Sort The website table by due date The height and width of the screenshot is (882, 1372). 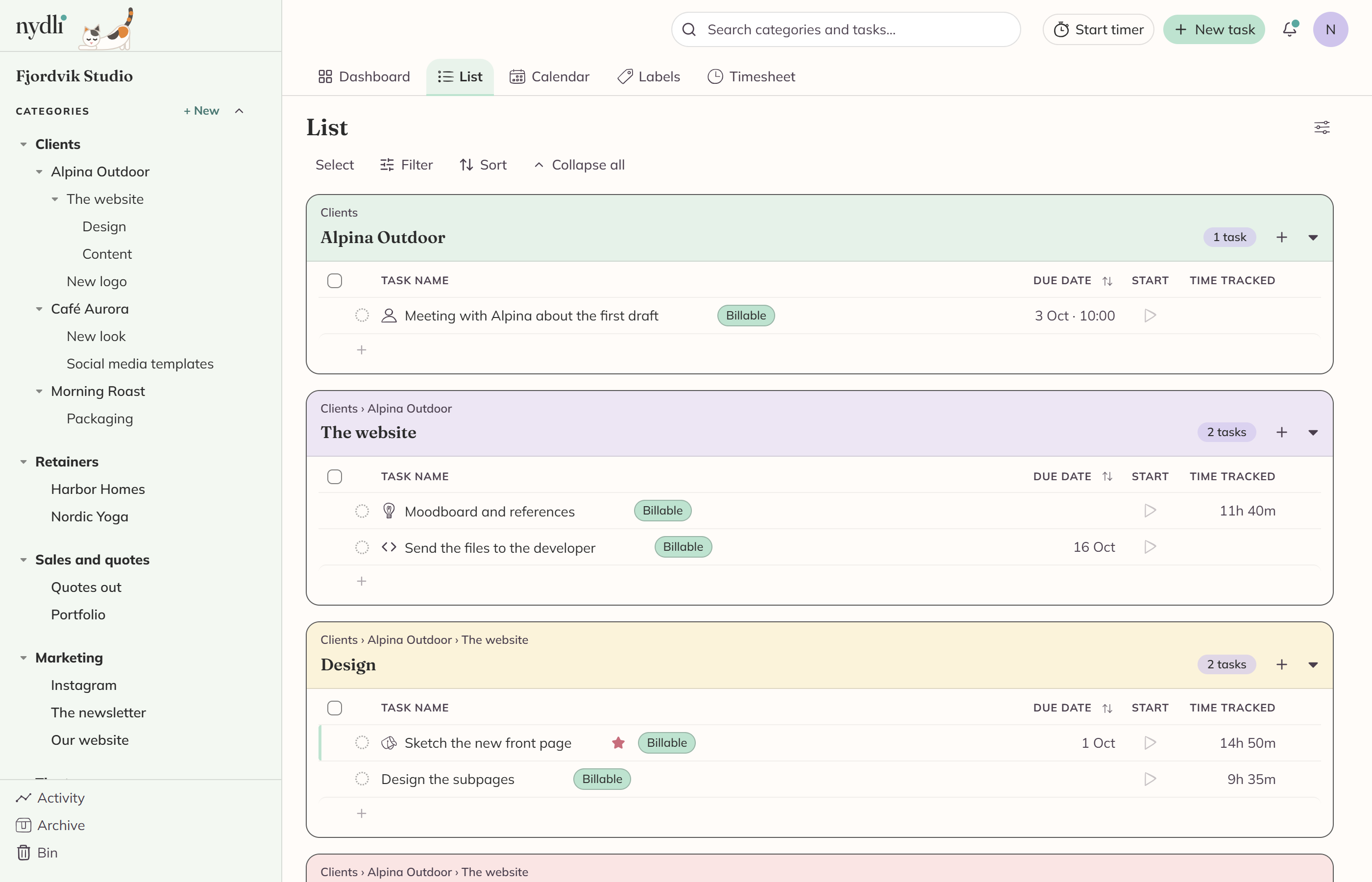[x=1107, y=476]
